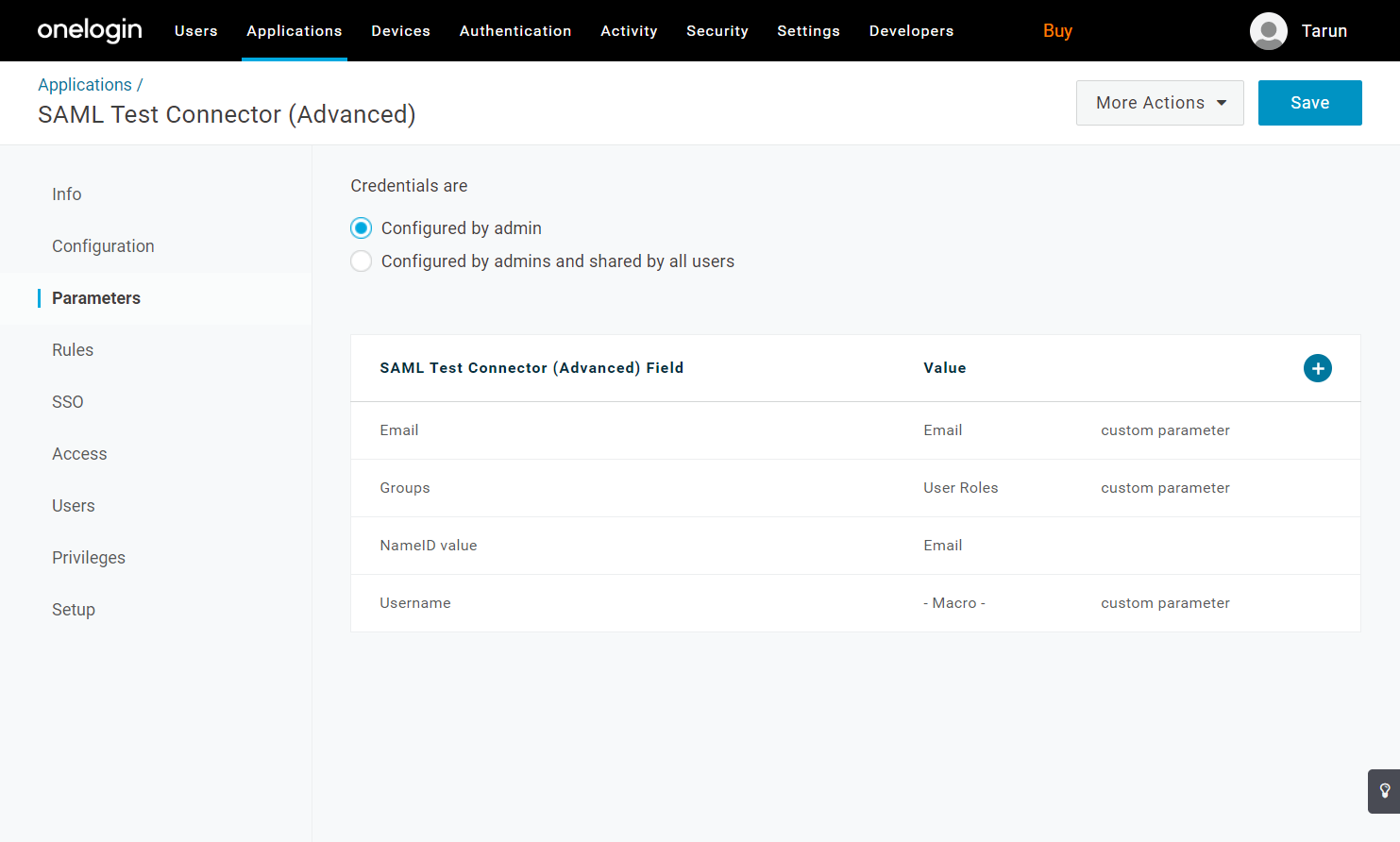Open the Username parameter row
Viewport: 1400px width, 842px height.
(x=415, y=603)
